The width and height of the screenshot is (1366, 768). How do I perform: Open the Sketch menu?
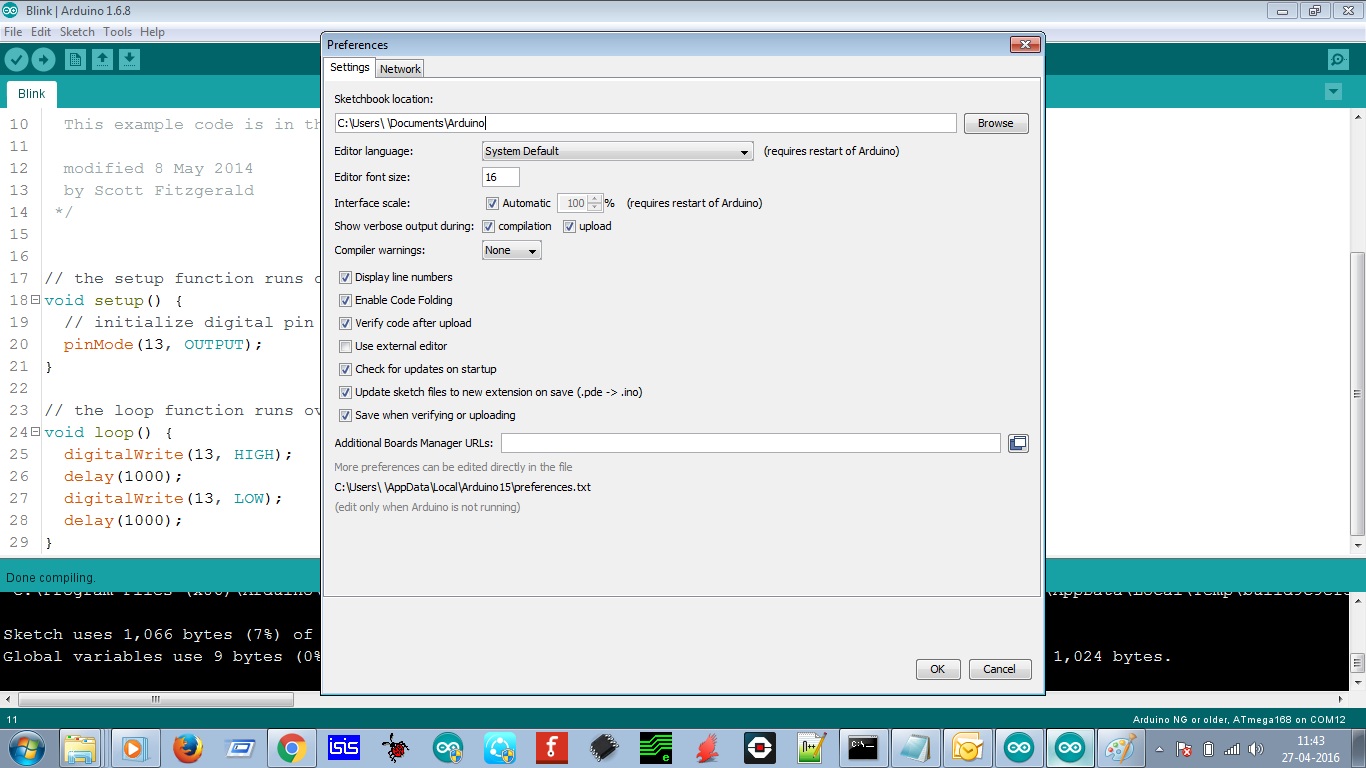[x=77, y=32]
